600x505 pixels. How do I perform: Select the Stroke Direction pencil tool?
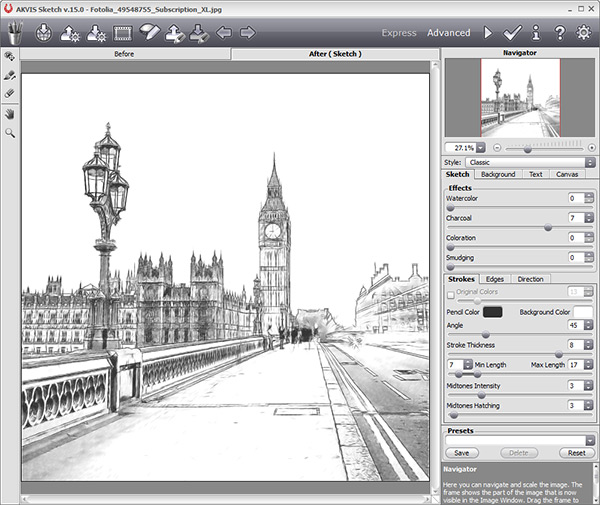(10, 75)
